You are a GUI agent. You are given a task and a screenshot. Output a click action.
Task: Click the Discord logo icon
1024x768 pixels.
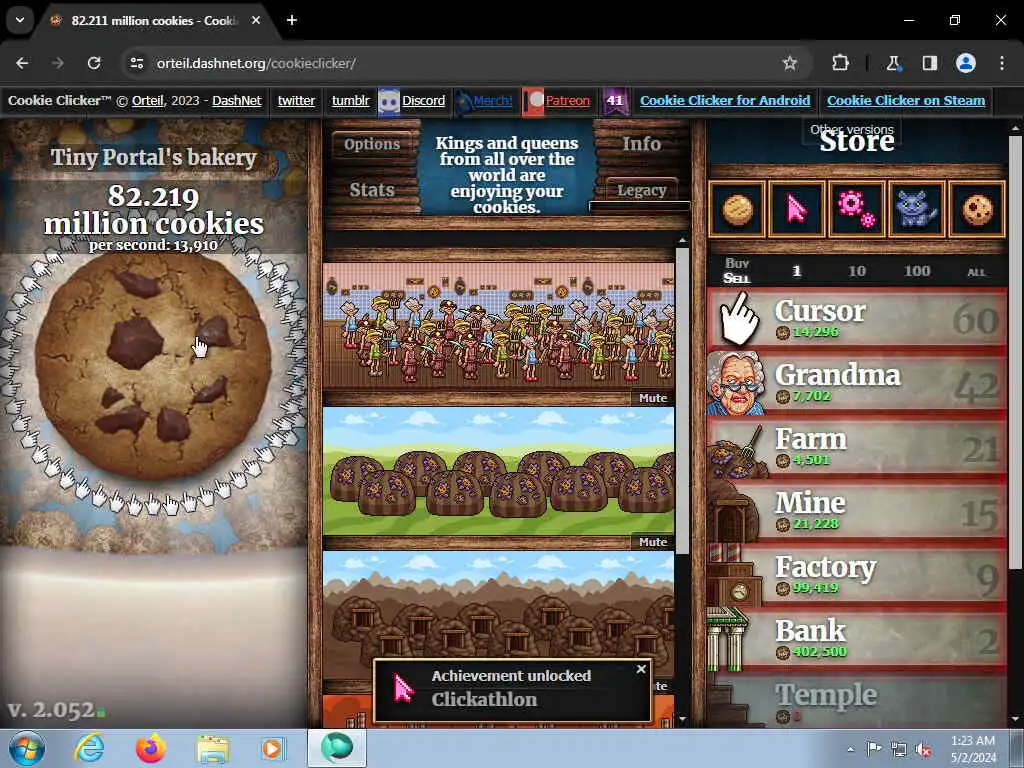click(389, 102)
